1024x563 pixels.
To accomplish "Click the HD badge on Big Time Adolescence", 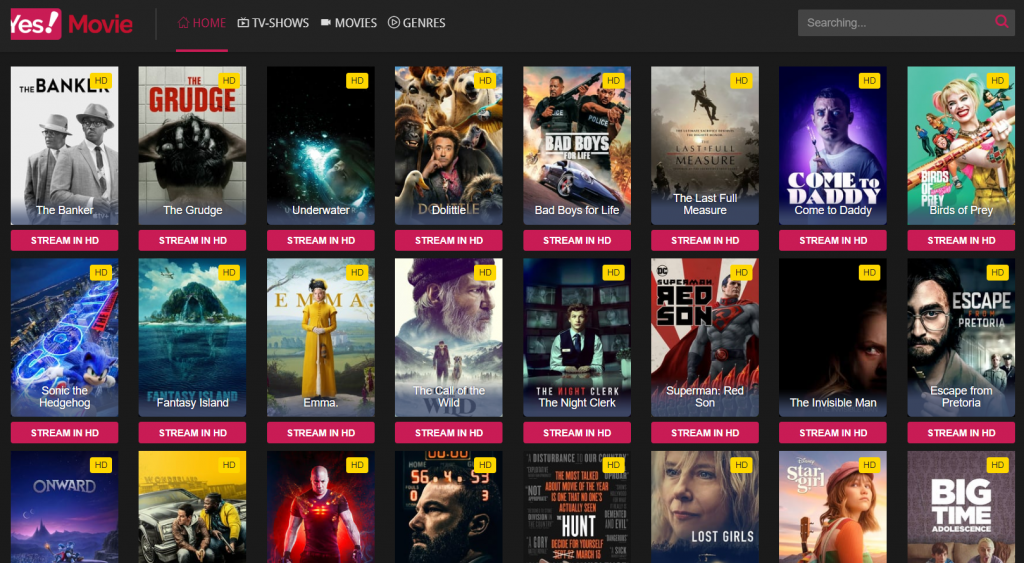I will coord(997,465).
